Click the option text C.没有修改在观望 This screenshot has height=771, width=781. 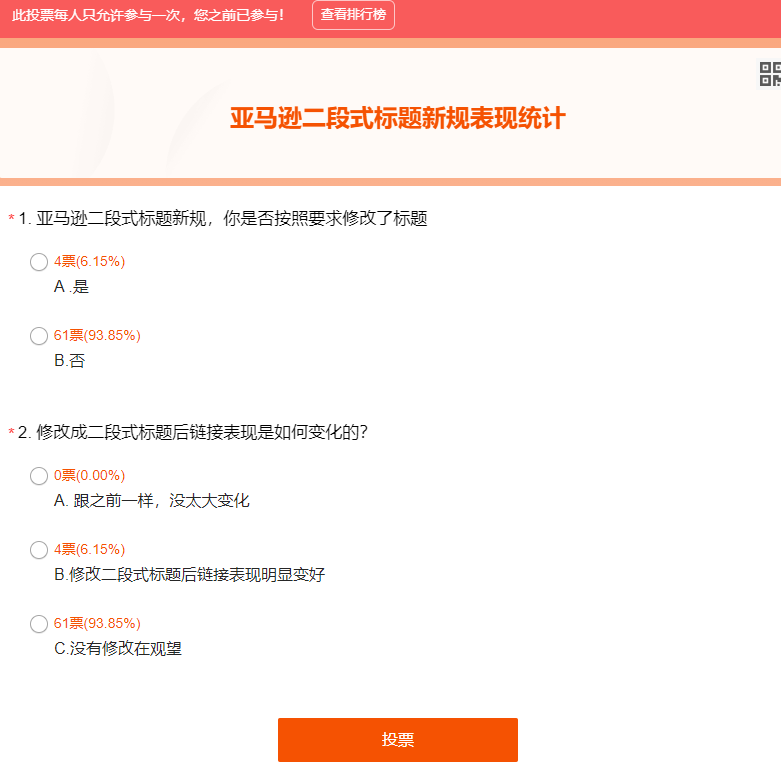click(x=118, y=648)
